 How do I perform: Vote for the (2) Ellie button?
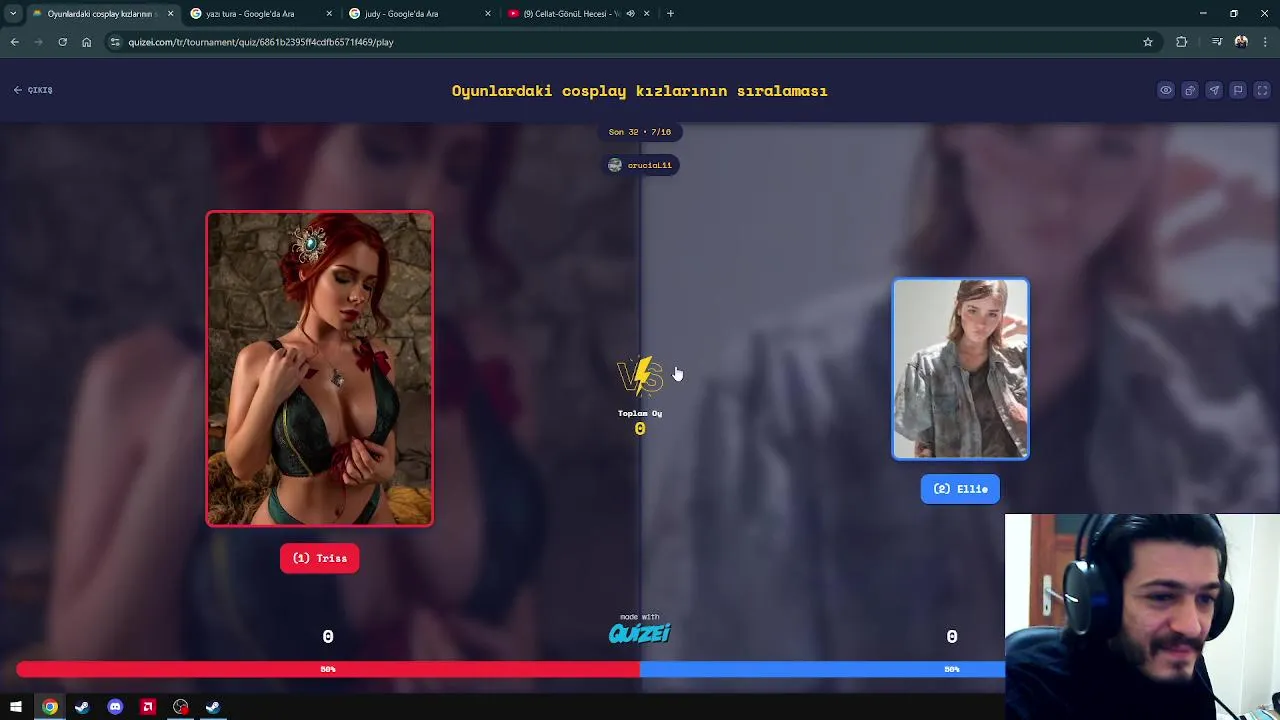[x=960, y=489]
